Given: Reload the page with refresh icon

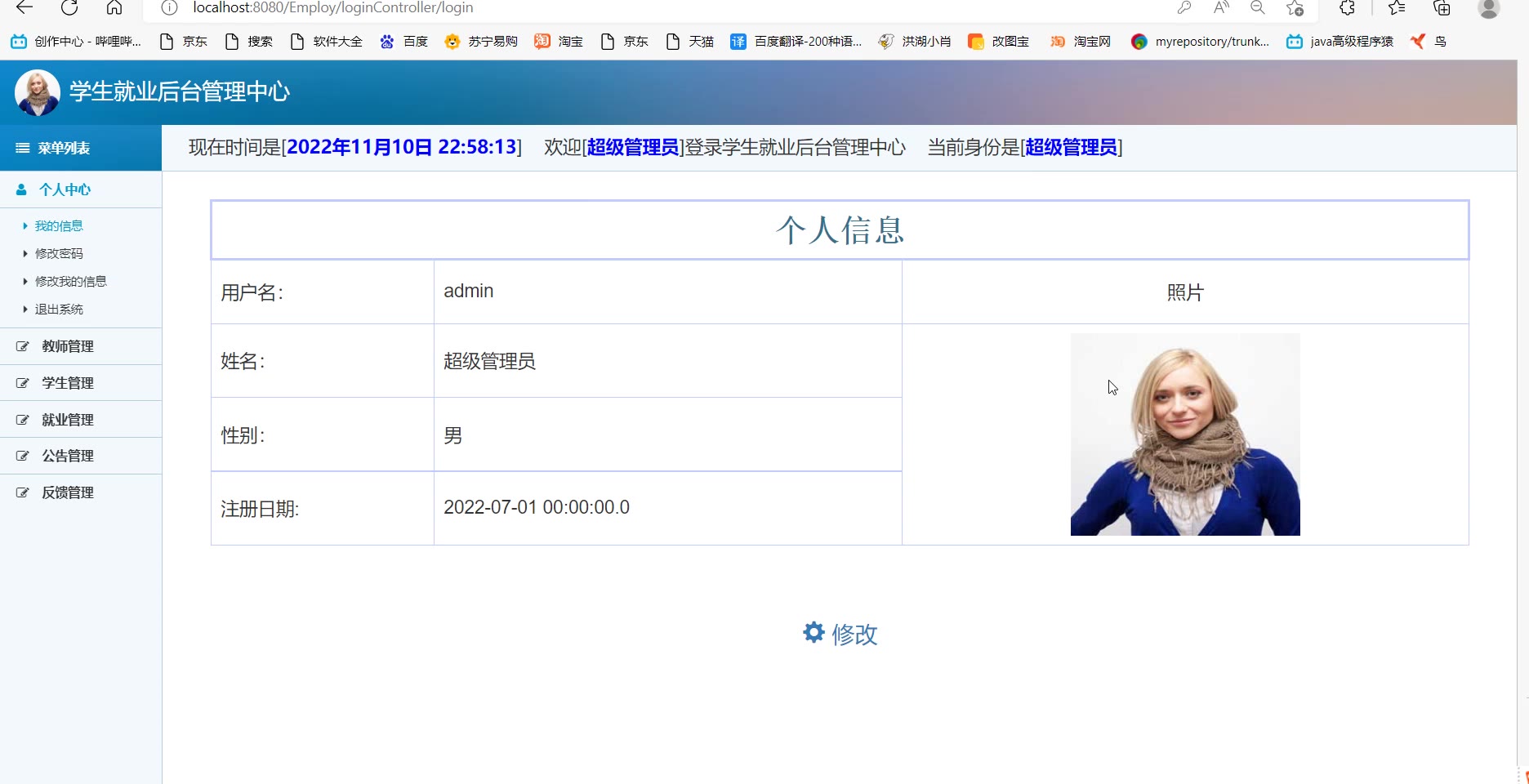Looking at the screenshot, I should click(x=69, y=7).
